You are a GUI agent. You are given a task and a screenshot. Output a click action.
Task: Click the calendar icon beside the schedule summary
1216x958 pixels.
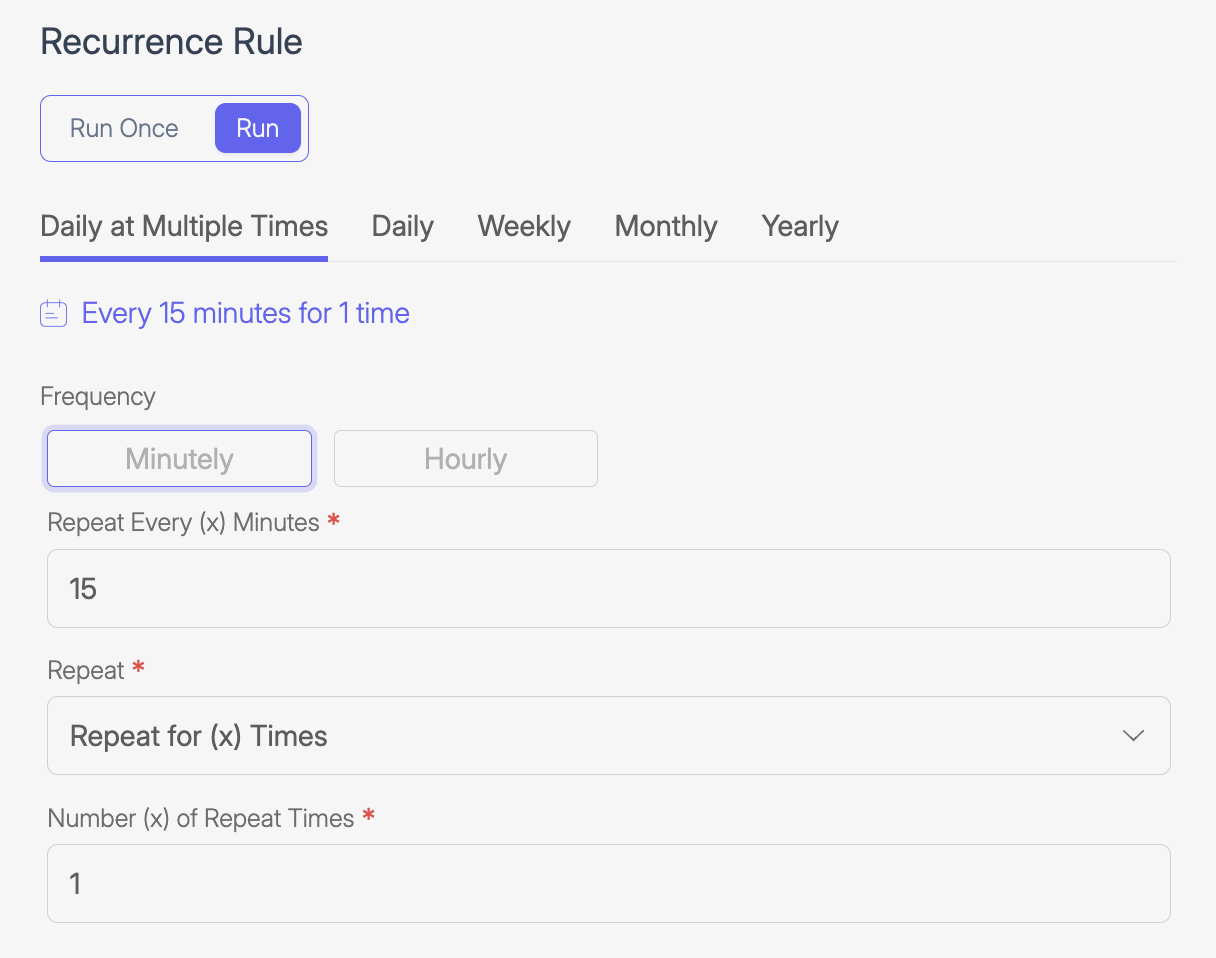tap(53, 314)
